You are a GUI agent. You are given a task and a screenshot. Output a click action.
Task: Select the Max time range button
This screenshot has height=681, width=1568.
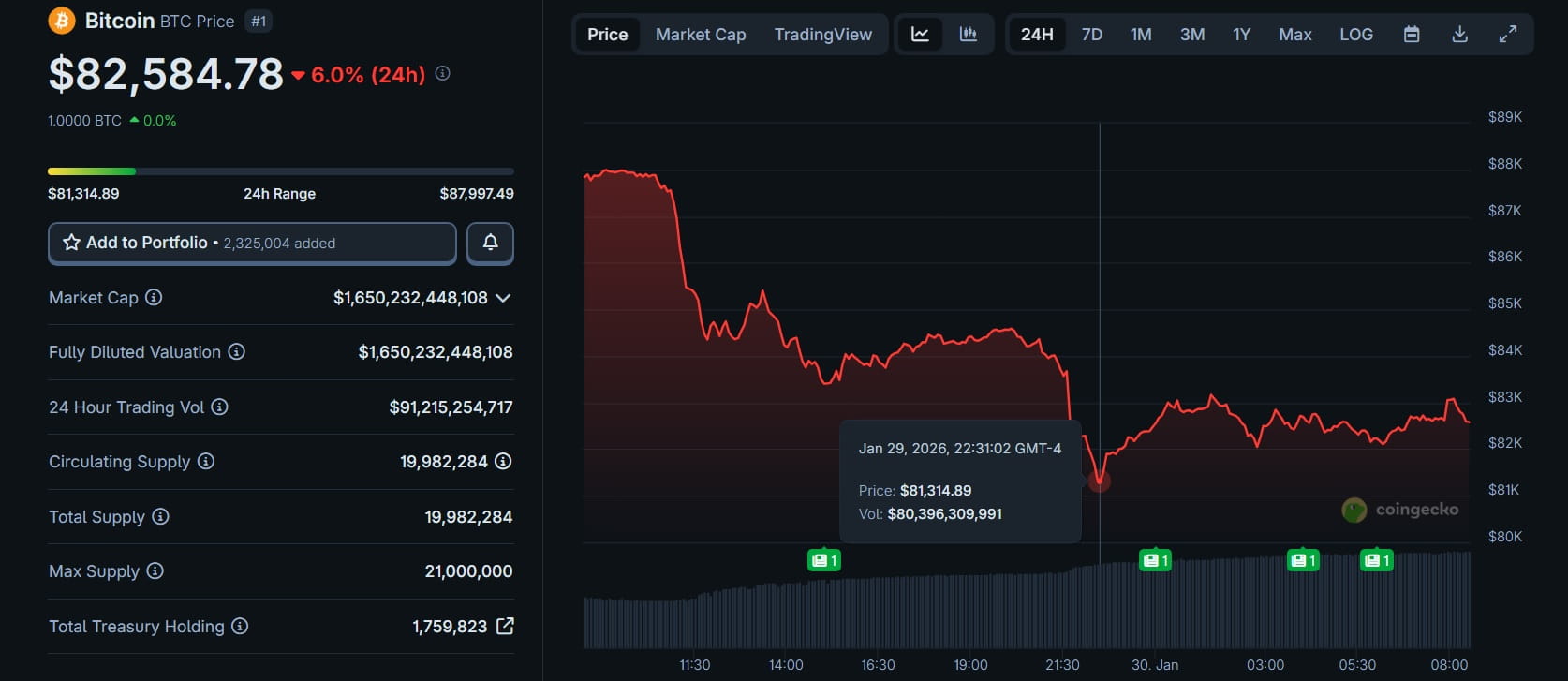tap(1294, 35)
